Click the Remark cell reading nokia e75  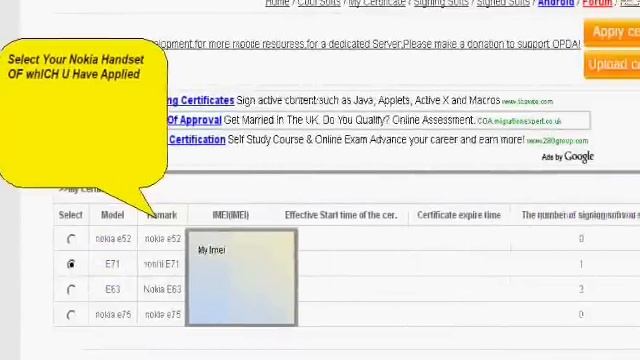pyautogui.click(x=162, y=315)
